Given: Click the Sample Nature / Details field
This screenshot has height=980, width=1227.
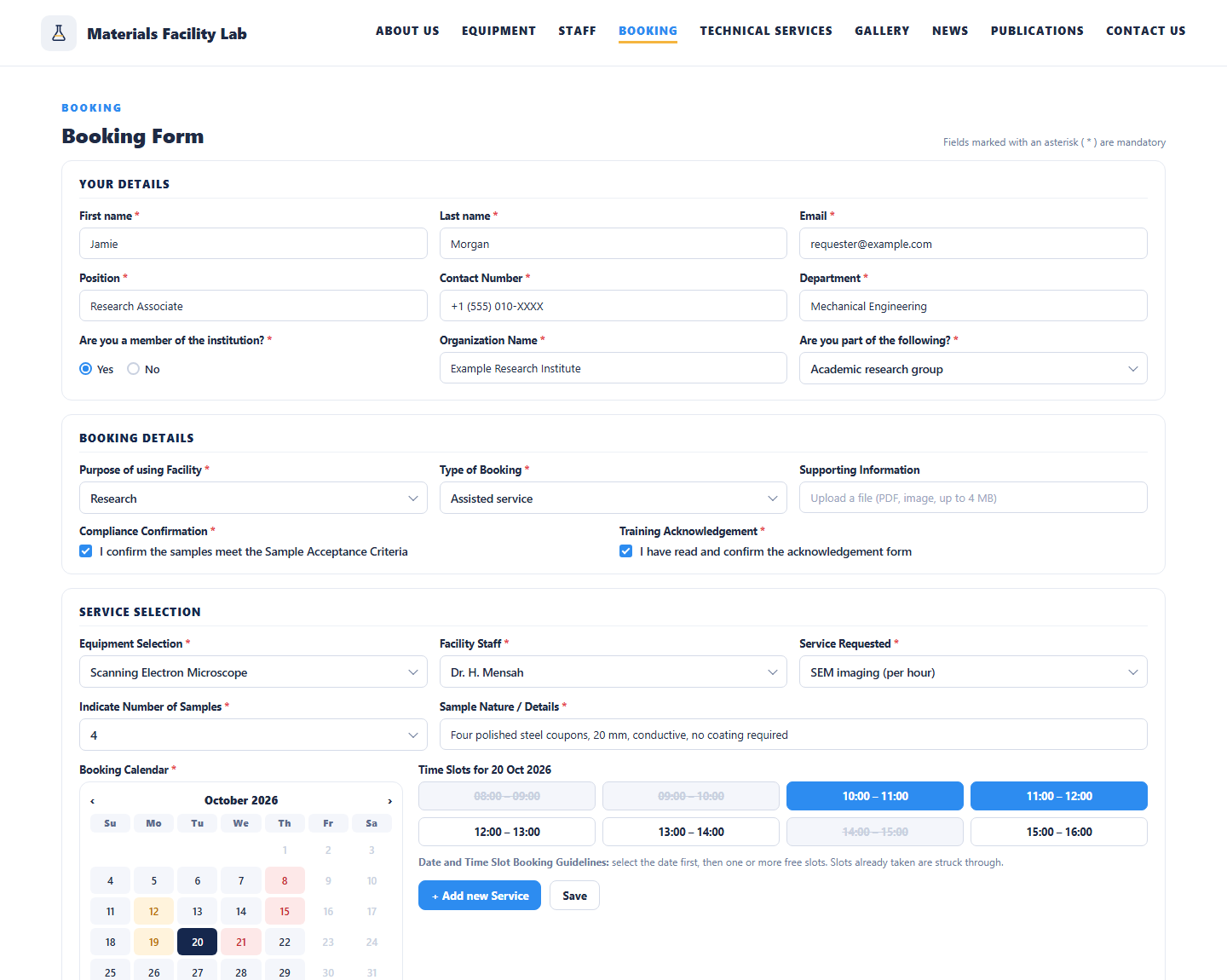Looking at the screenshot, I should click(x=793, y=735).
